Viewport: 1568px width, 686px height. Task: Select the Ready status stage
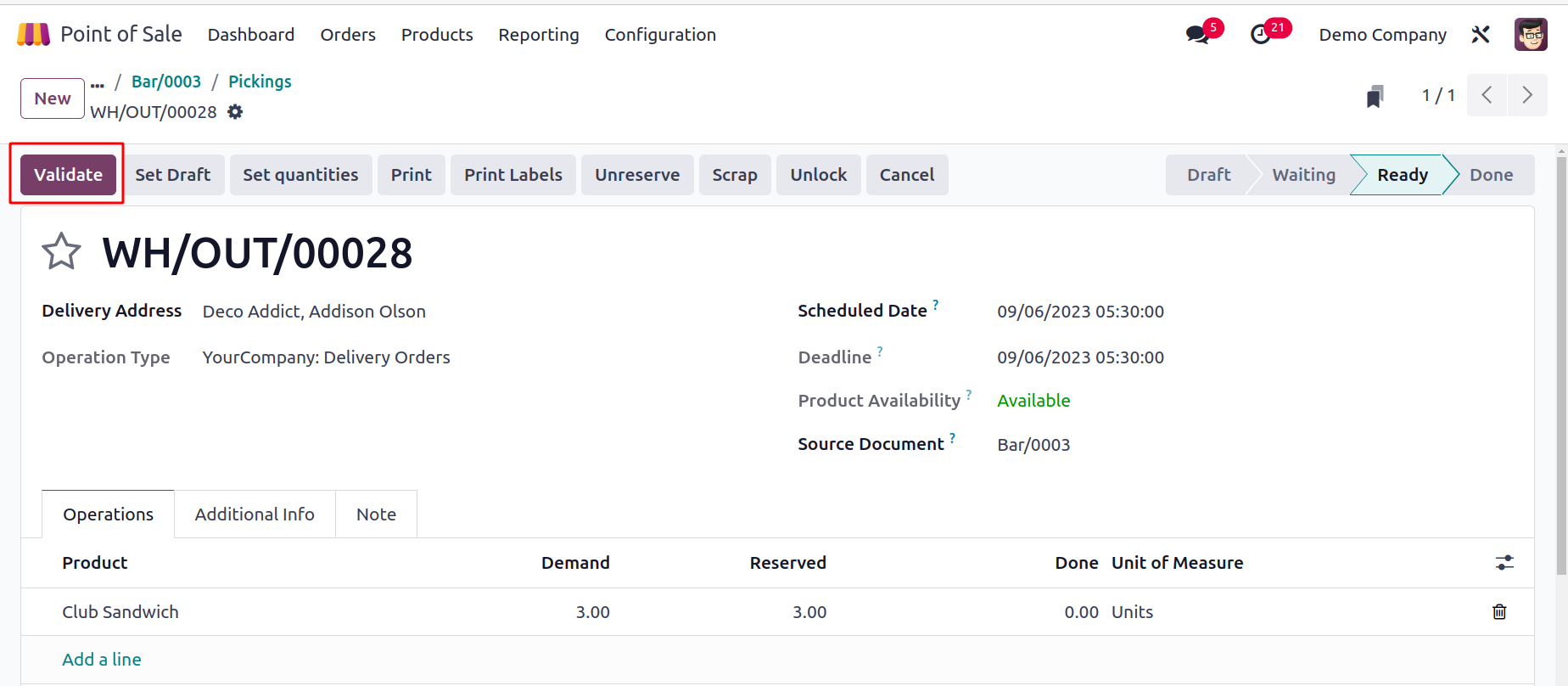pyautogui.click(x=1403, y=175)
